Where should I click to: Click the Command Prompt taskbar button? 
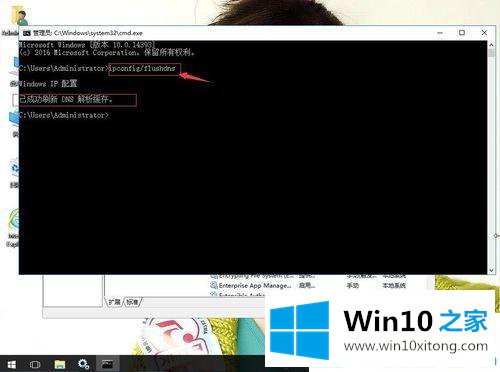107,364
